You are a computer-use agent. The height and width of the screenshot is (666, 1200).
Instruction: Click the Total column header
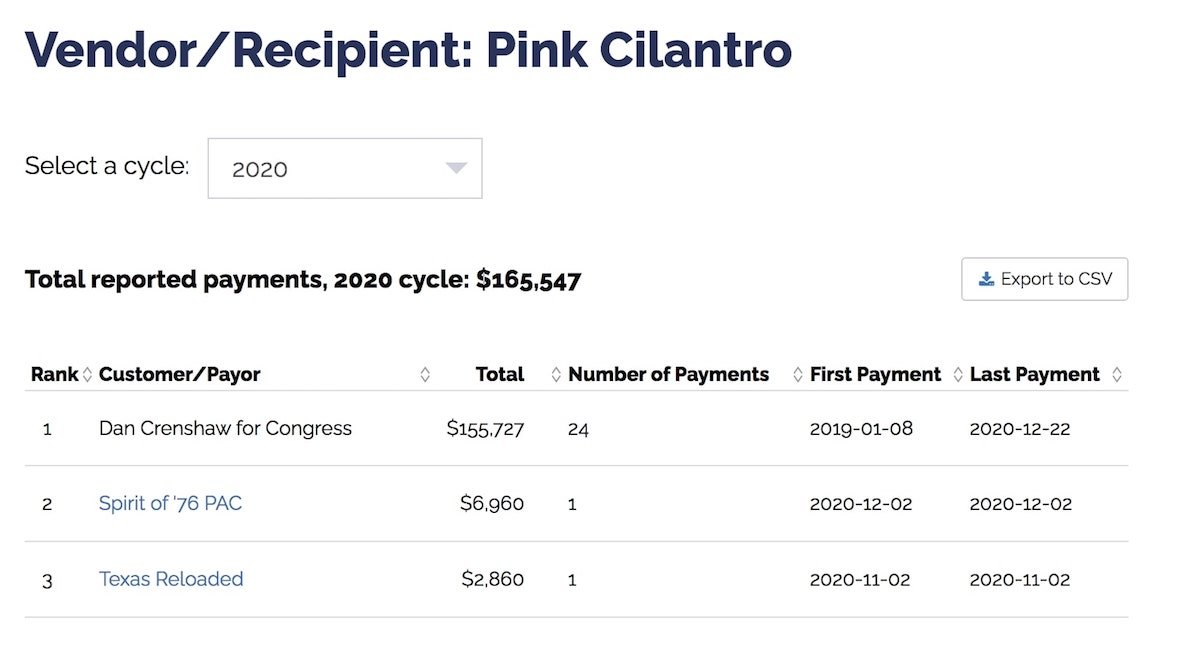pos(500,375)
